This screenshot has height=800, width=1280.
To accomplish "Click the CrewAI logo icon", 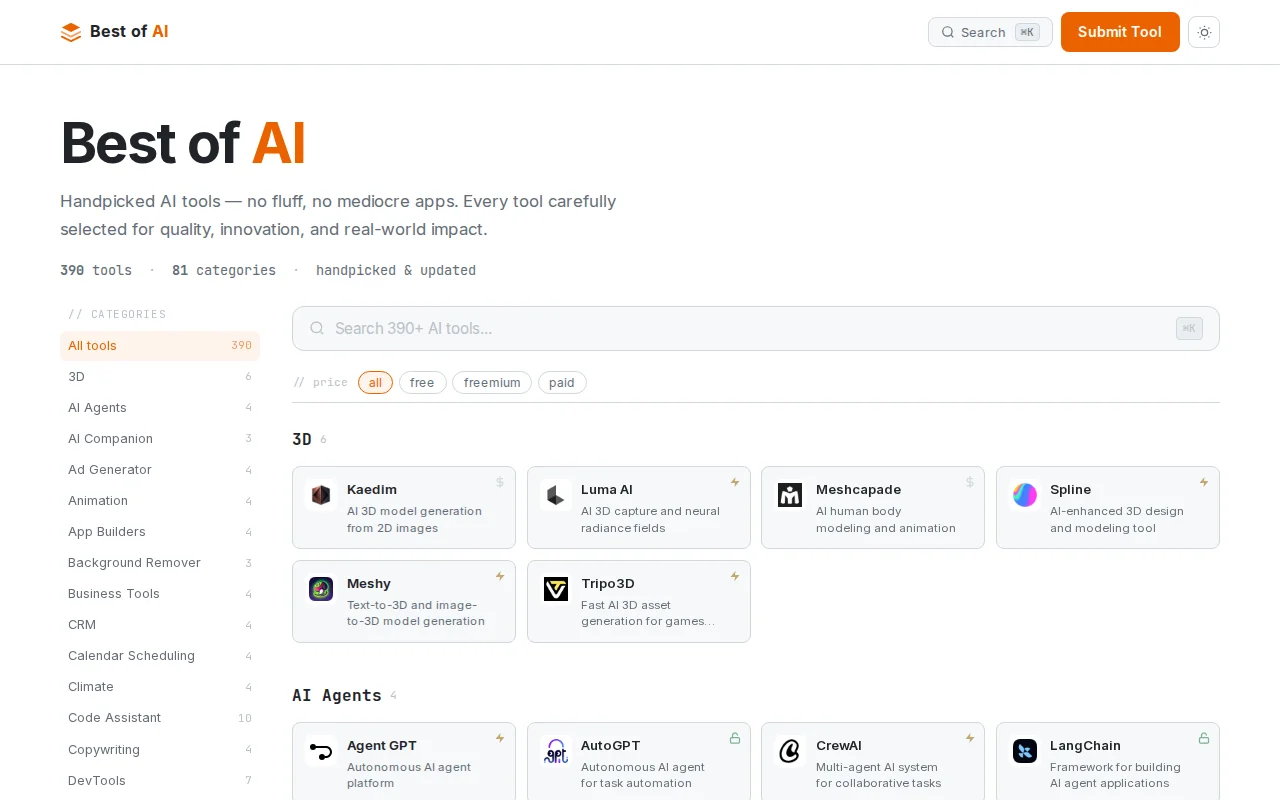I will click(x=790, y=751).
